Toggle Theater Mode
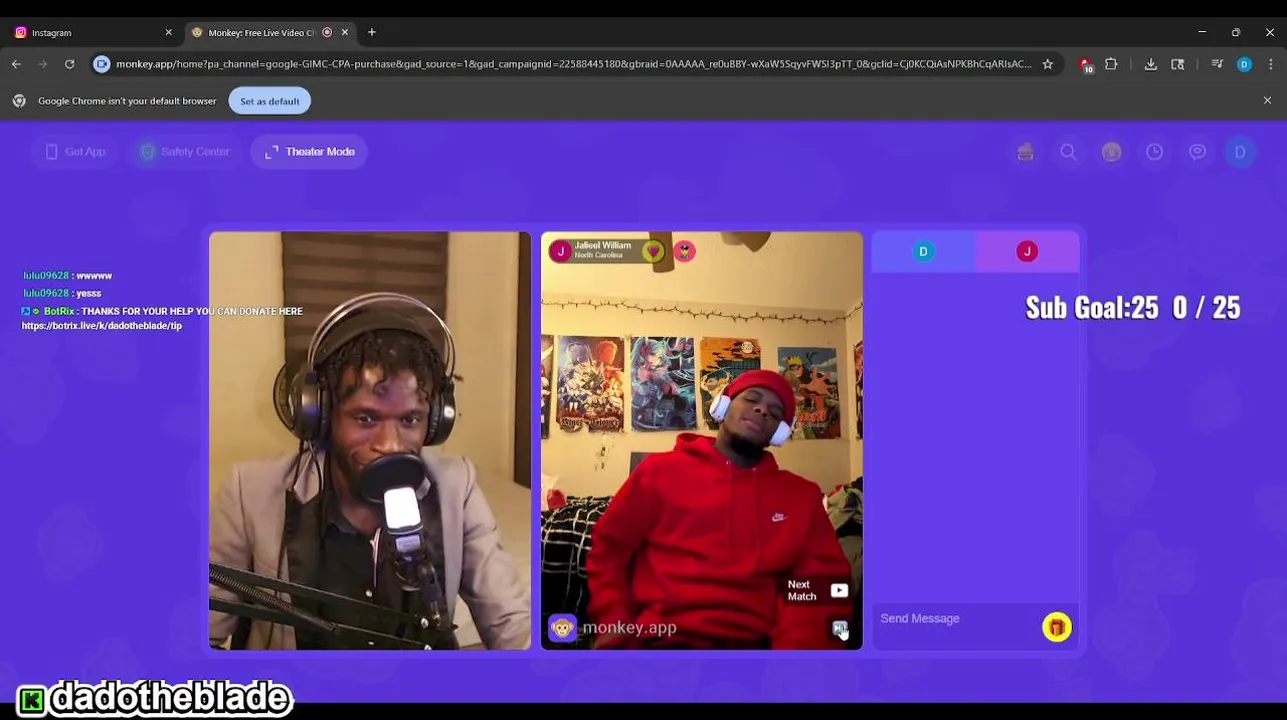The image size is (1287, 720). [x=310, y=152]
